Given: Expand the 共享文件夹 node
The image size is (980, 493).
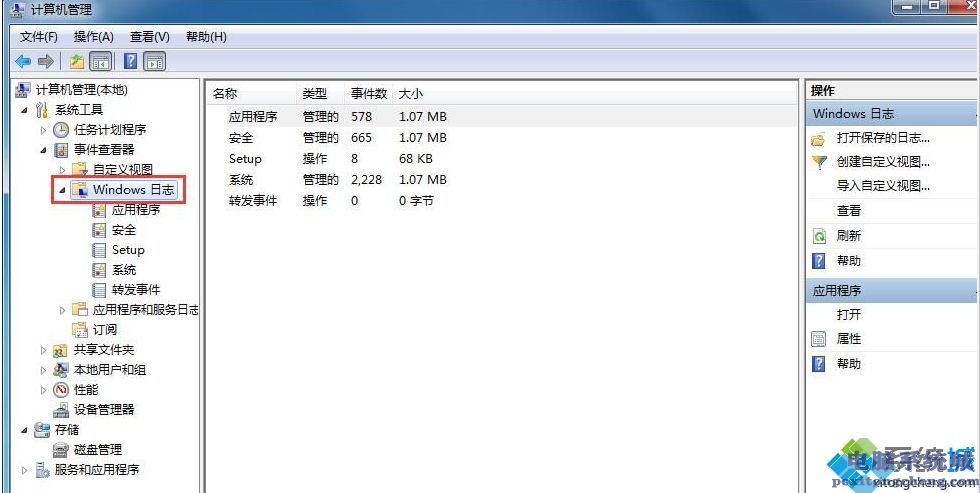Looking at the screenshot, I should coord(43,350).
